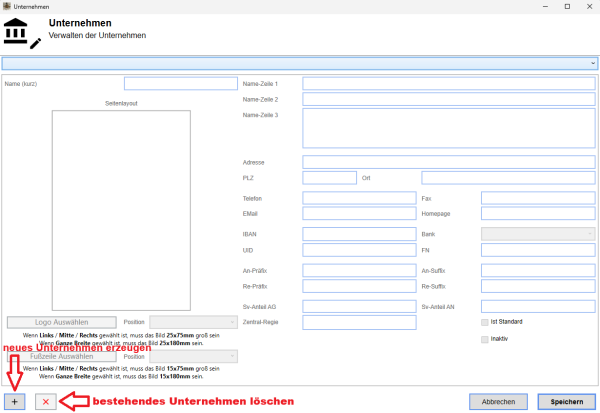600x413 pixels.
Task: Focus the Name (kurz) input field
Action: [x=181, y=84]
